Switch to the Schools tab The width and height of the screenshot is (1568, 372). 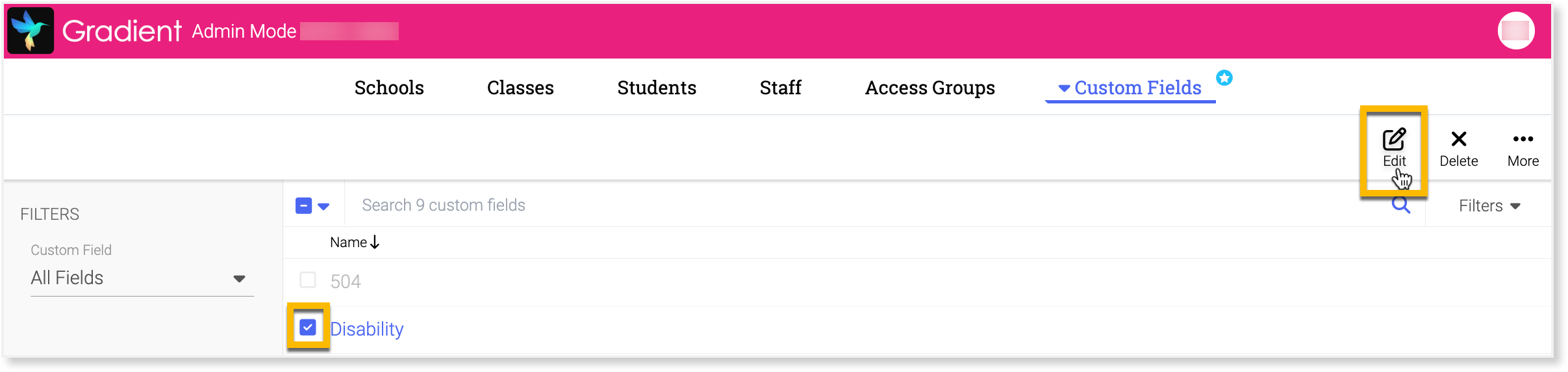(389, 88)
